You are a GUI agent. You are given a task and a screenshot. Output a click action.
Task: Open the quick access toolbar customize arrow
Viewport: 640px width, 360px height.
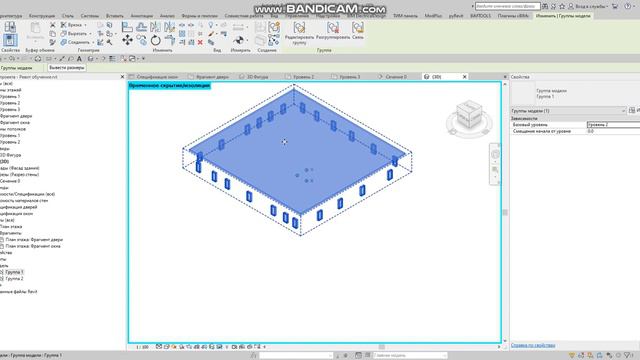pos(143,59)
